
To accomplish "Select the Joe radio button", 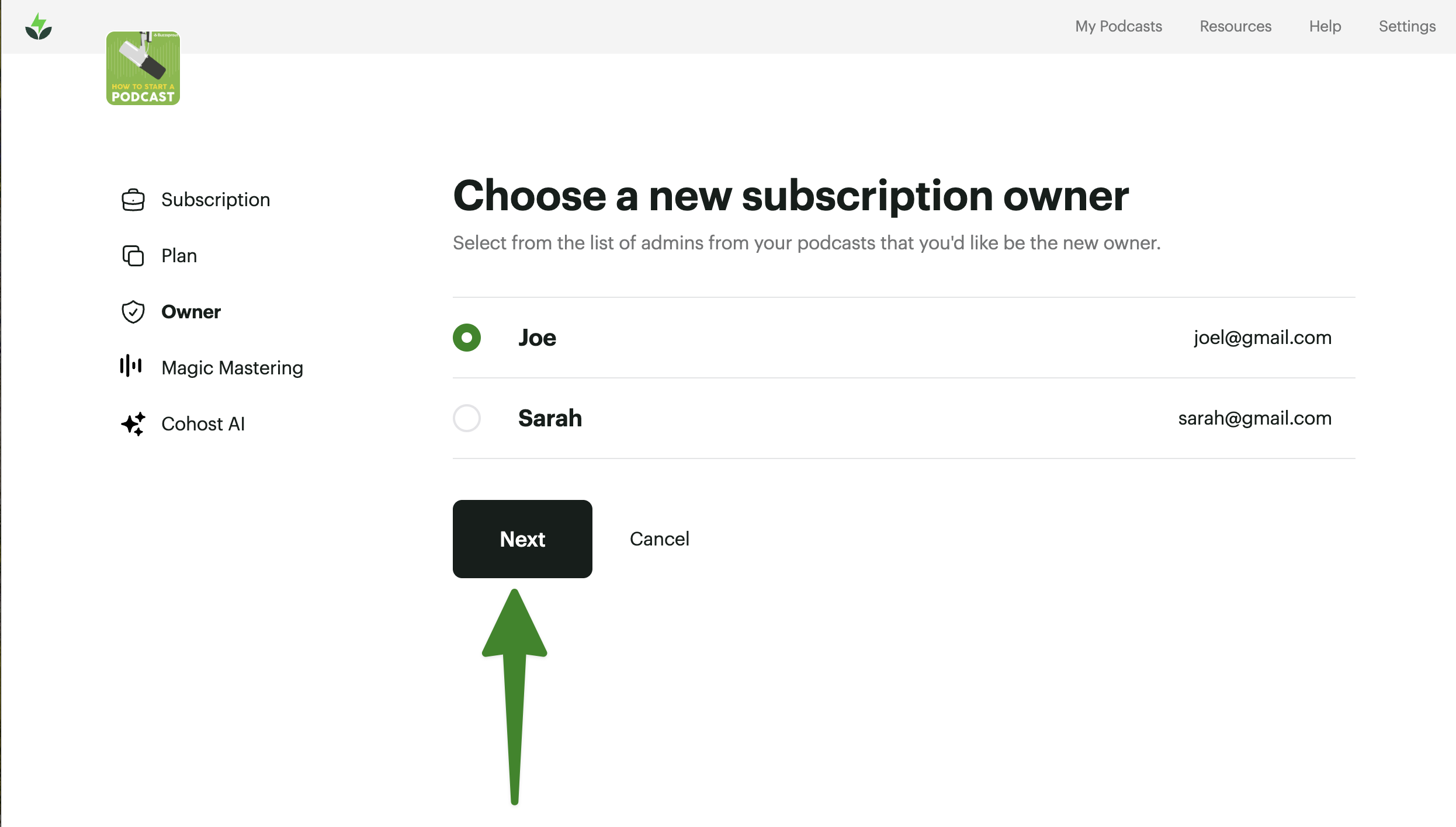I will tap(467, 338).
